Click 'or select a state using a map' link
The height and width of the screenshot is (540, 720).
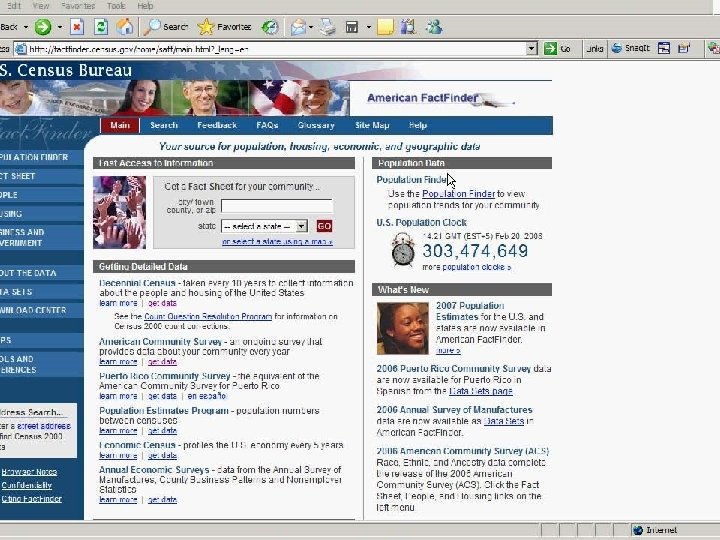click(277, 242)
